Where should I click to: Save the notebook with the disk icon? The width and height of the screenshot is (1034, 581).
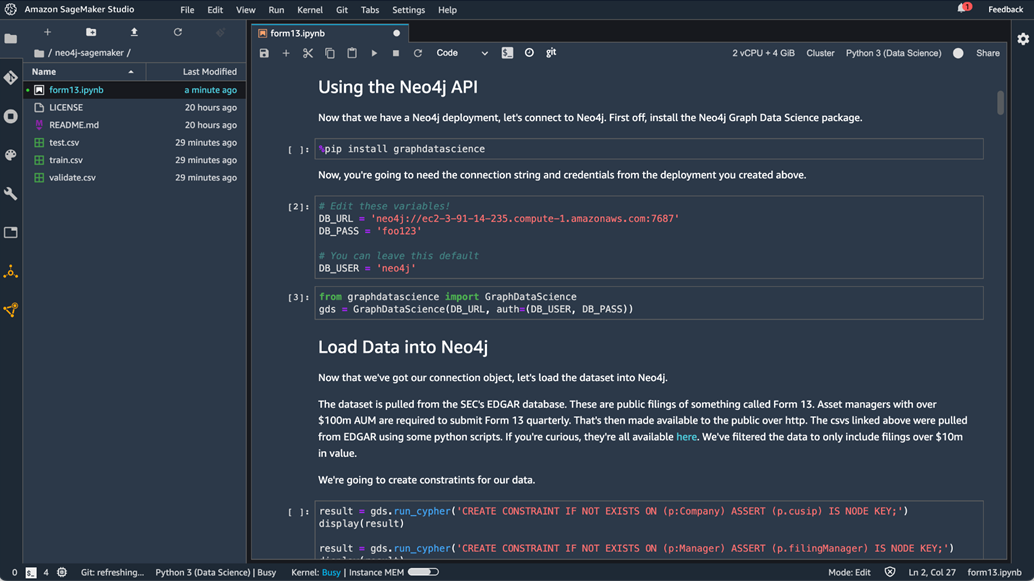264,53
